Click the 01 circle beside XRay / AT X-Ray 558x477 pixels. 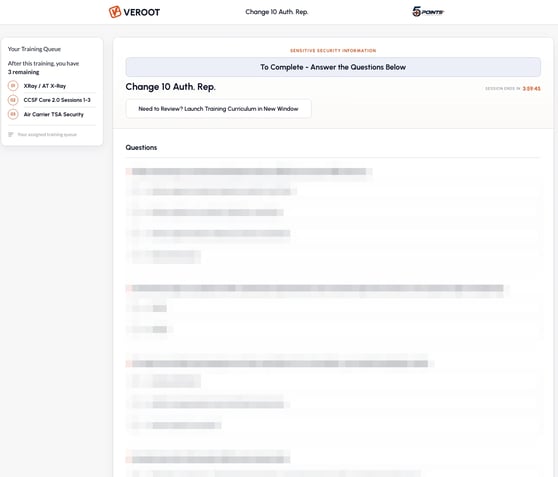tap(13, 86)
